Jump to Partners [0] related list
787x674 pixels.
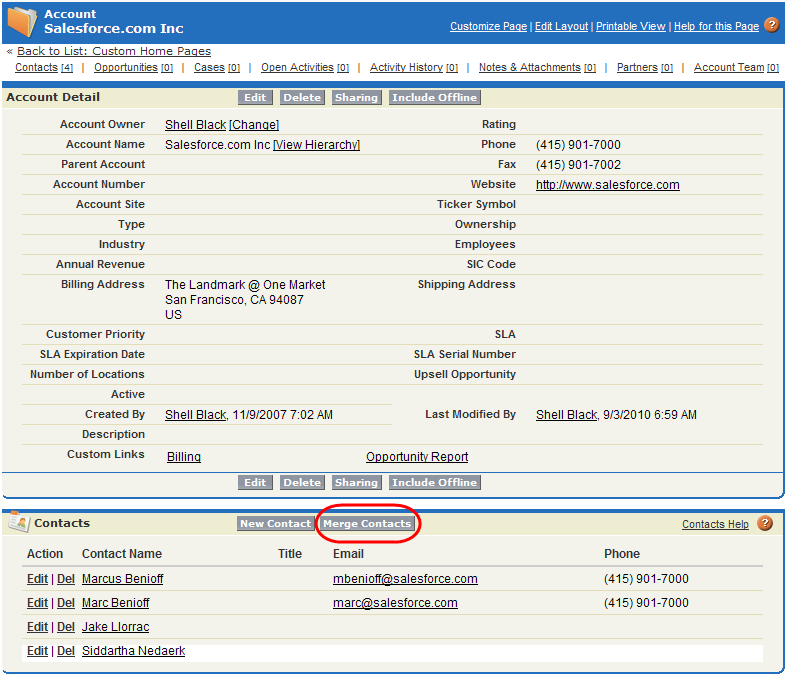(x=644, y=67)
